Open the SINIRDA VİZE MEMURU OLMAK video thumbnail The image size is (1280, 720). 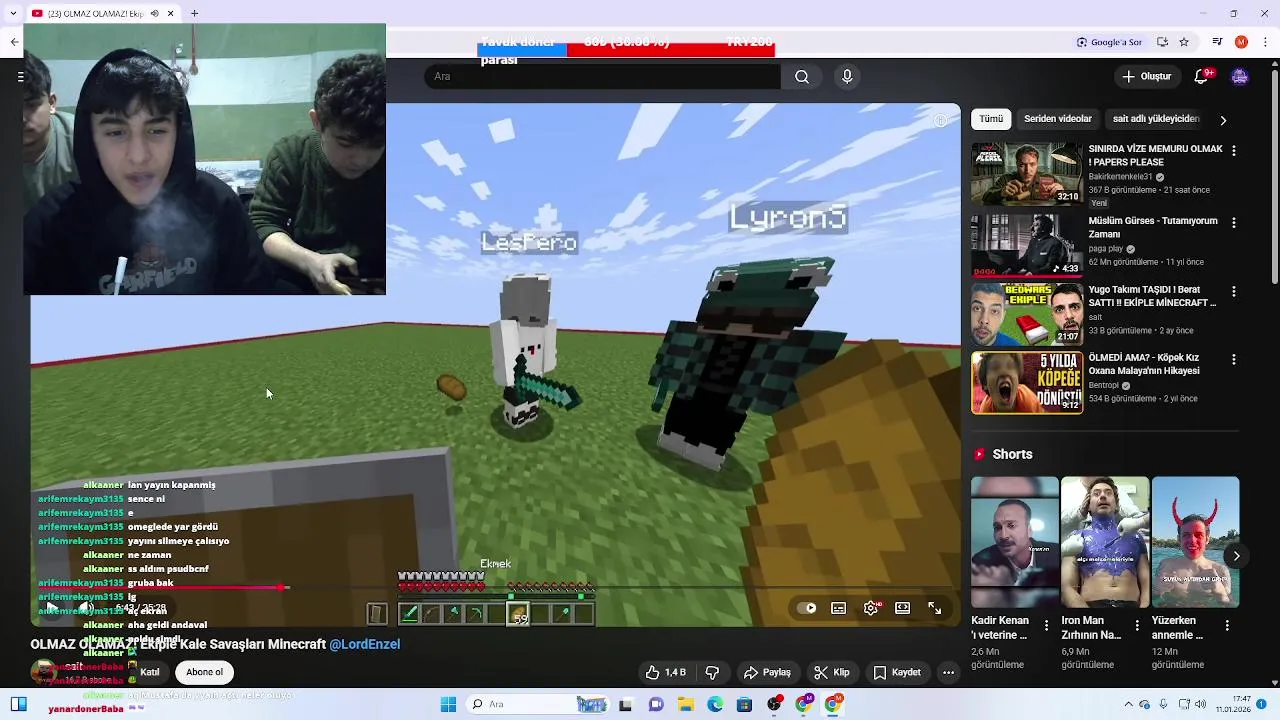point(1027,174)
